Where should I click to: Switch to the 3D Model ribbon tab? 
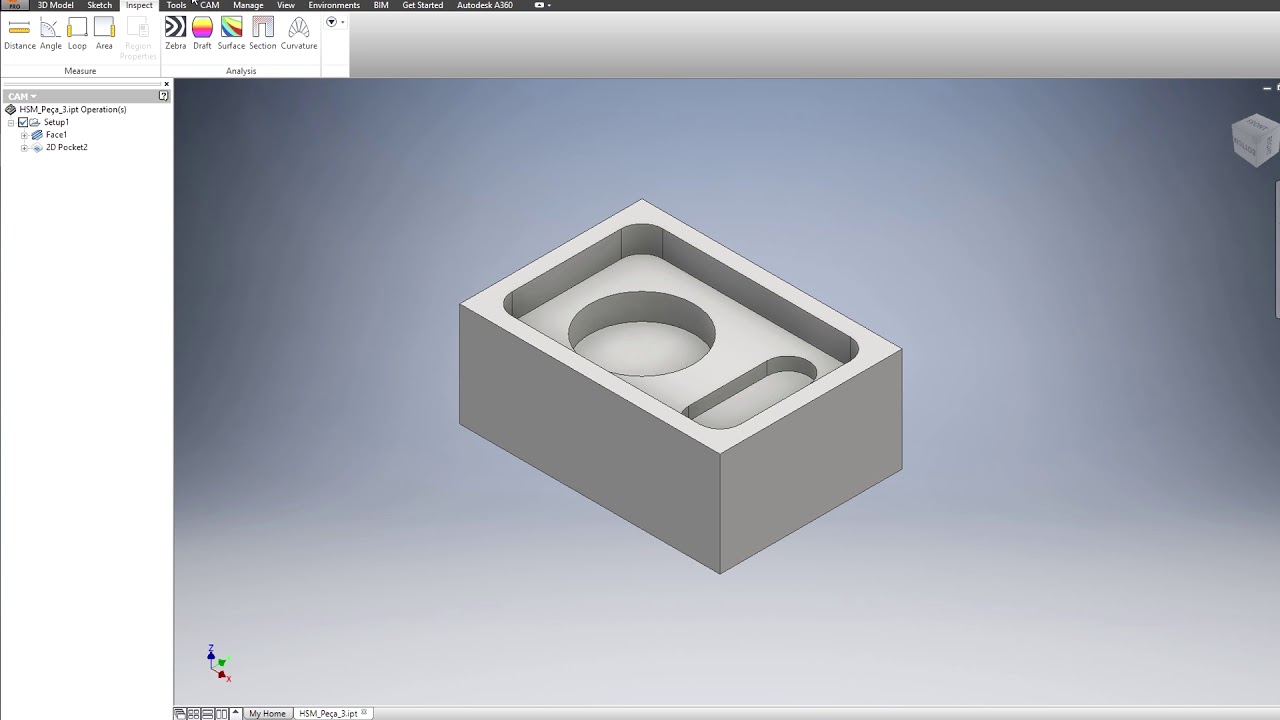click(x=55, y=5)
